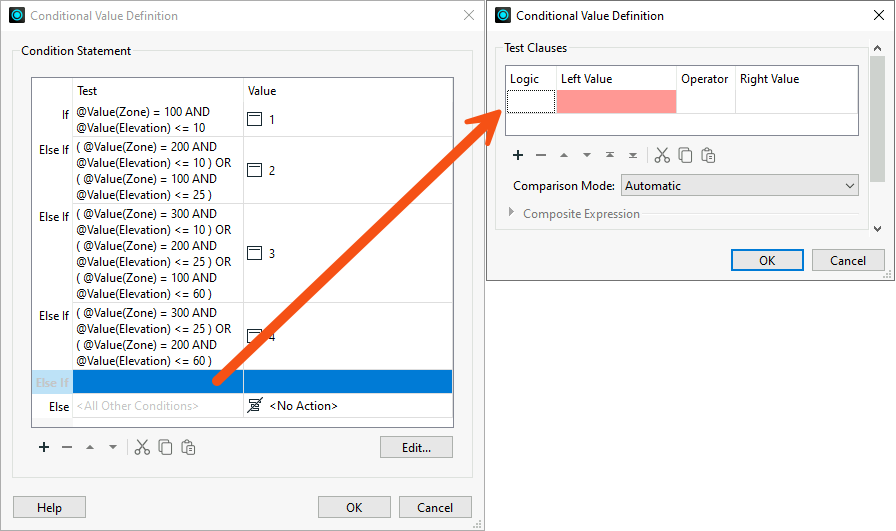Cut the selected Condition Statement row
This screenshot has height=531, width=896.
pos(142,447)
